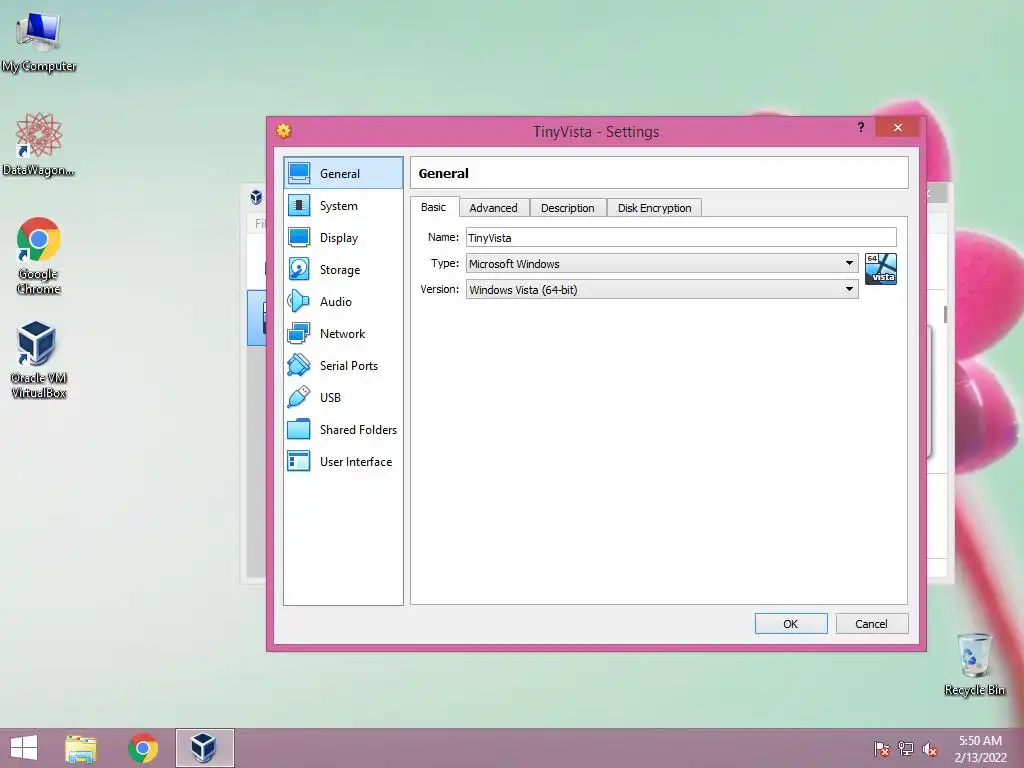Click the help question mark button
The width and height of the screenshot is (1024, 768).
click(x=861, y=127)
